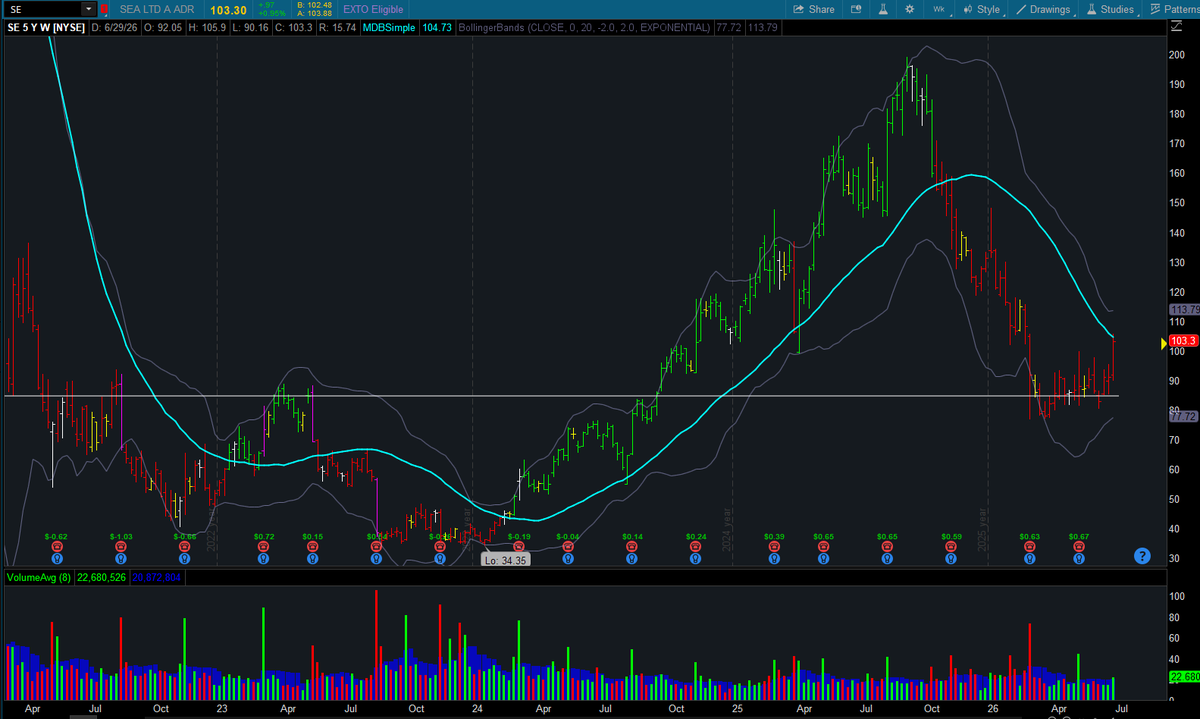The image size is (1200, 719).
Task: Click the blue event icon under $0.59
Action: 951,559
